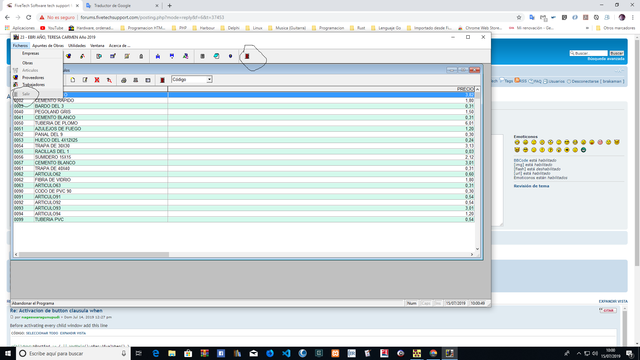Open the Revisión de tema link
The width and height of the screenshot is (640, 360).
pos(531,186)
